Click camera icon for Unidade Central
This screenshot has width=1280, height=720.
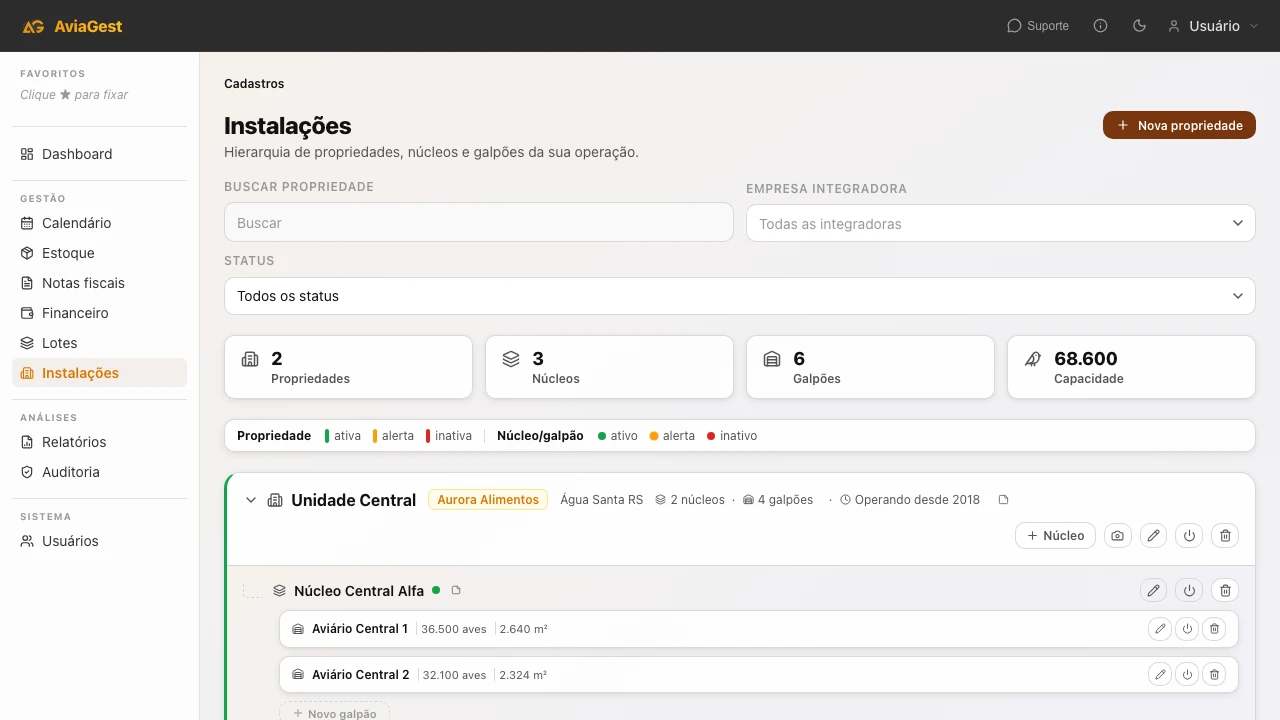point(1117,536)
